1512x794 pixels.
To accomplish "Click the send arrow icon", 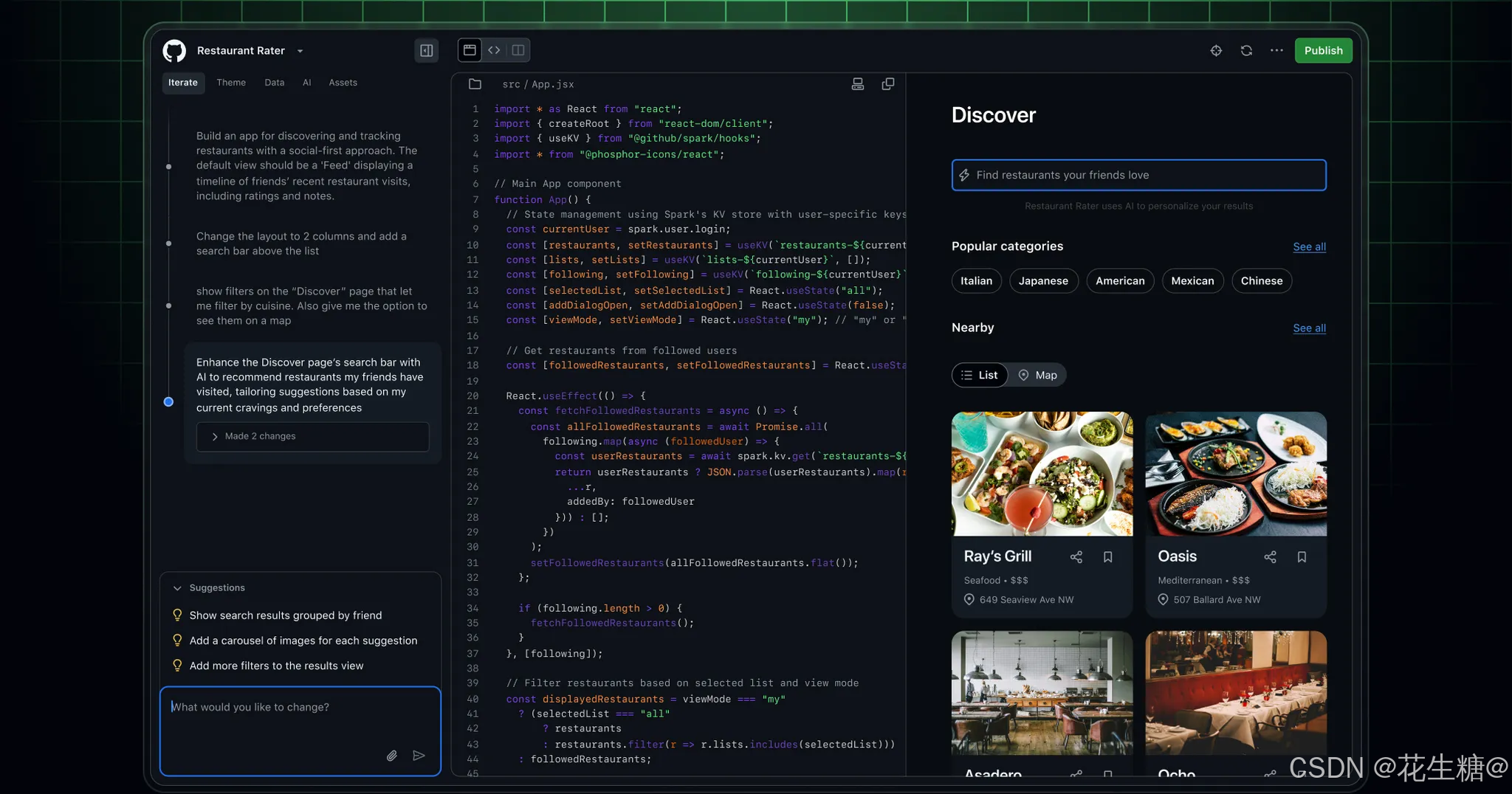I will point(419,756).
